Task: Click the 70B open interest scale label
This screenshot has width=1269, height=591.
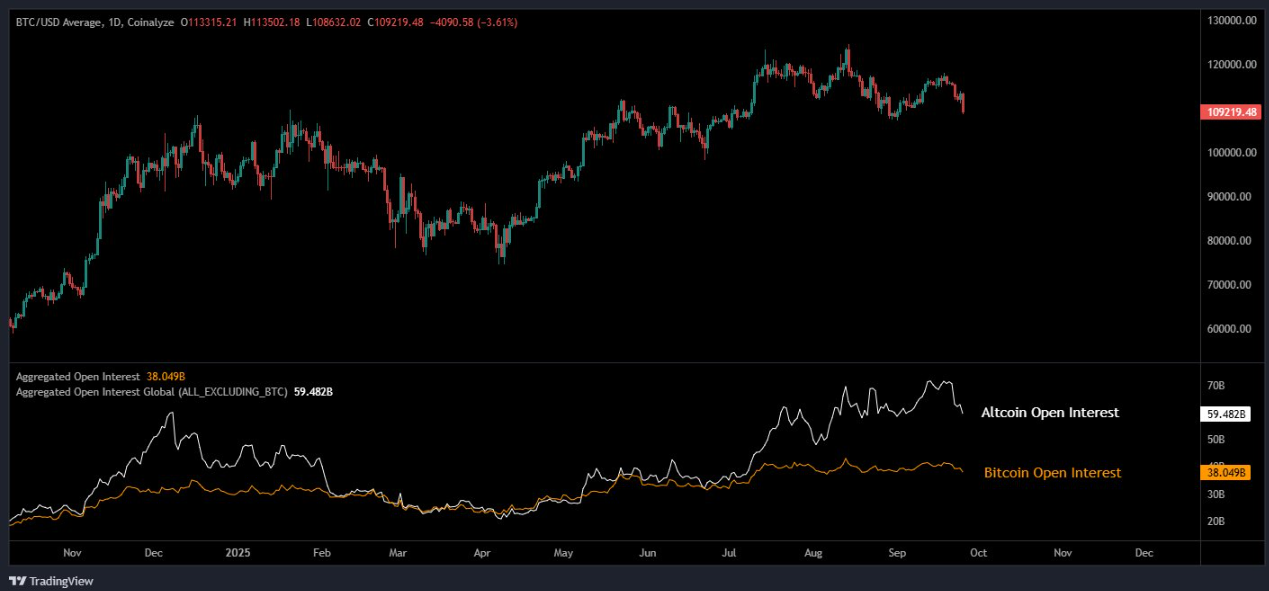Action: (1216, 385)
